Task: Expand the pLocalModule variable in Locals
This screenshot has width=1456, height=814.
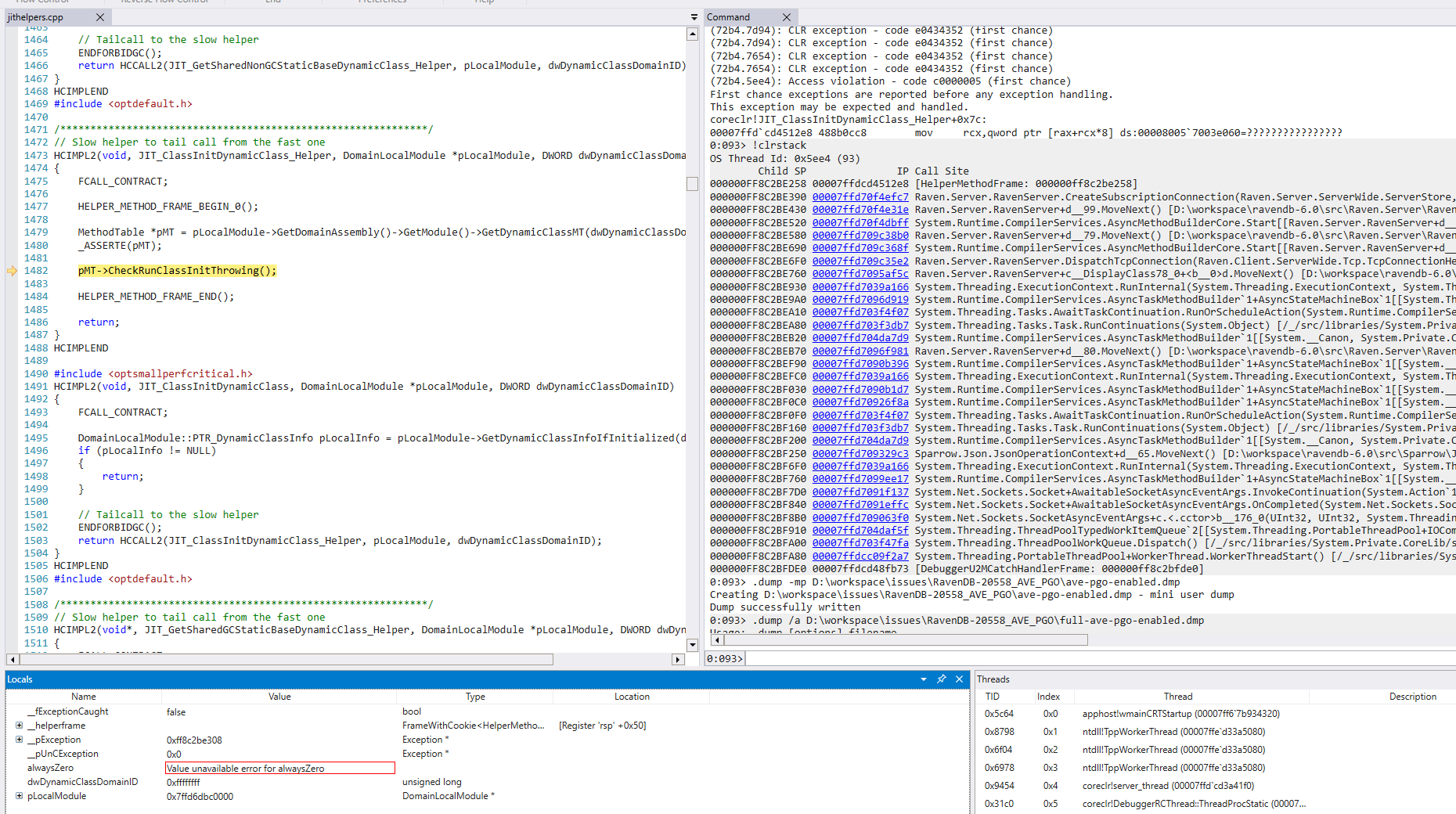Action: [x=17, y=796]
